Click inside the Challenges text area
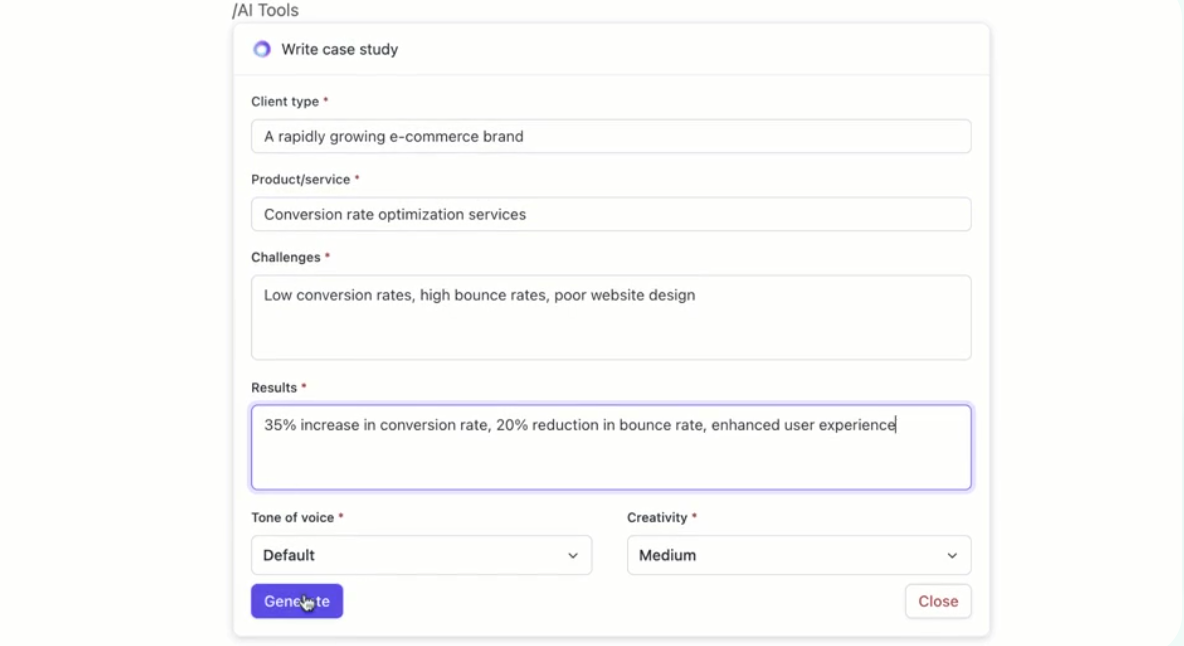Screen dimensions: 1184x646 (x=611, y=317)
